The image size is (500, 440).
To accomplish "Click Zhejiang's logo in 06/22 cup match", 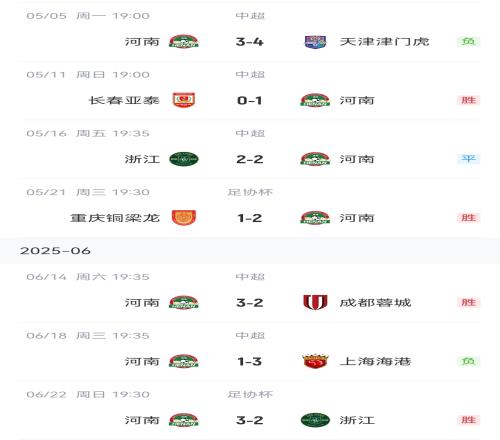I will (315, 420).
